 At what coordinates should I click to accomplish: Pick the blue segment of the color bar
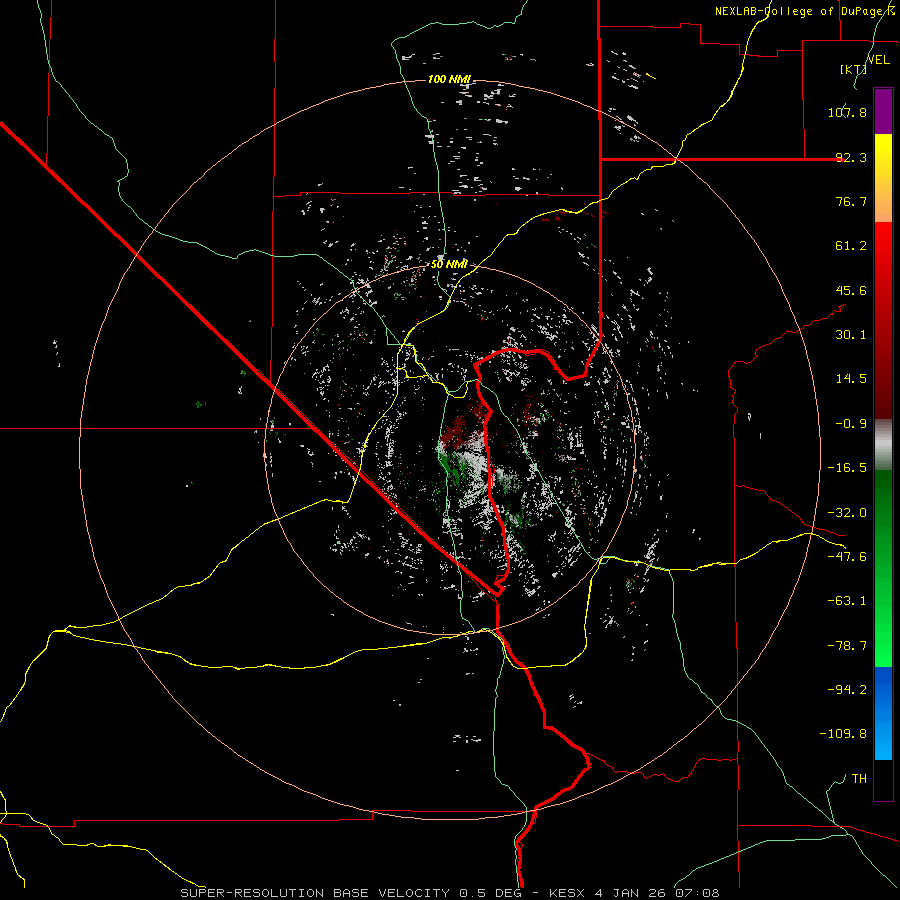point(883,713)
